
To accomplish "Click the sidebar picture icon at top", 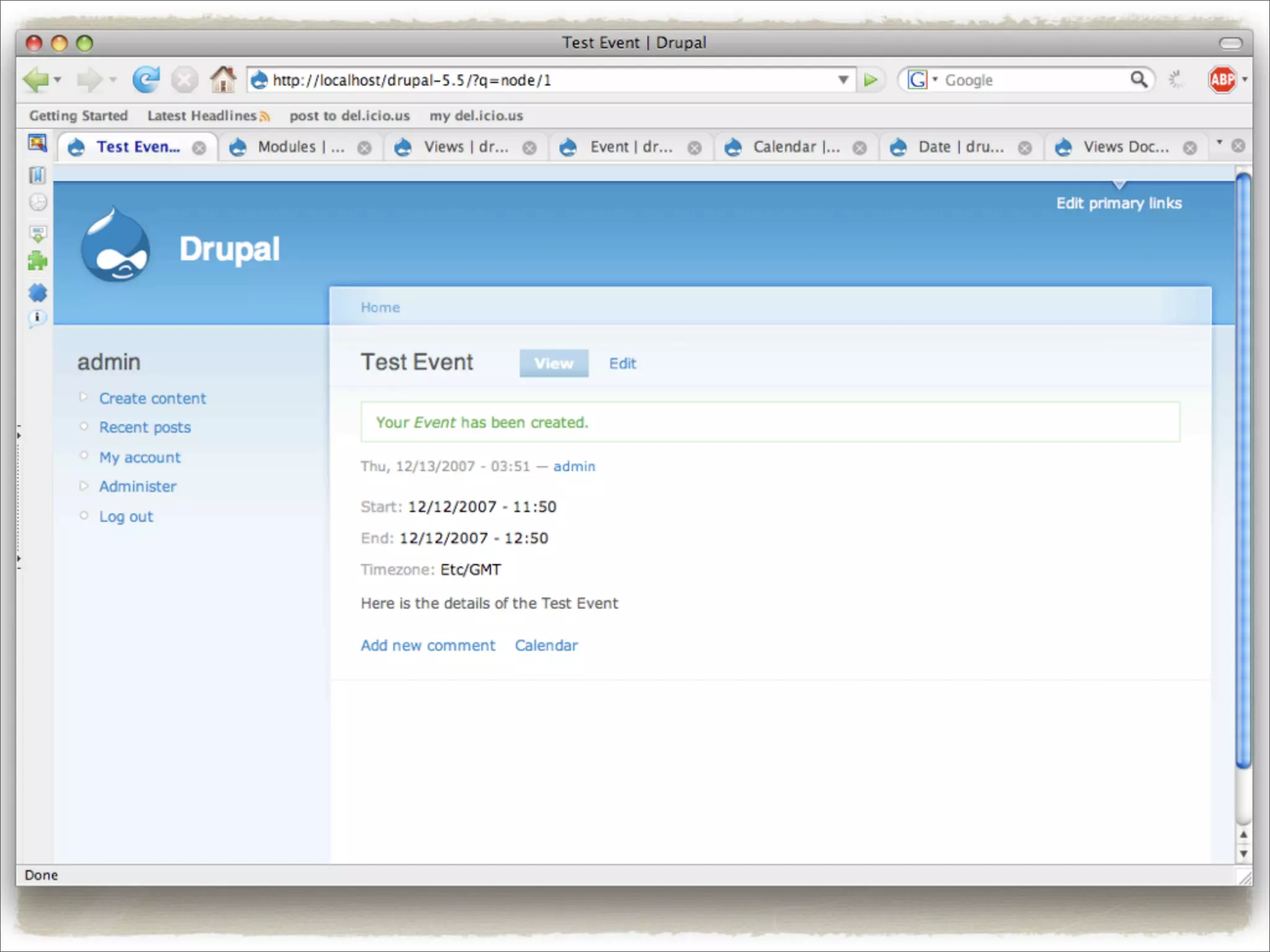I will (x=37, y=144).
